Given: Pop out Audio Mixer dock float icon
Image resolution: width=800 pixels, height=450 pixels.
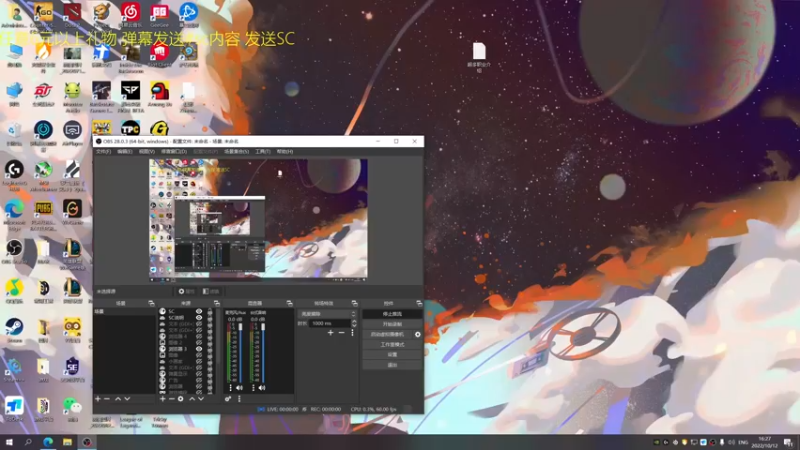Looking at the screenshot, I should click(x=289, y=303).
